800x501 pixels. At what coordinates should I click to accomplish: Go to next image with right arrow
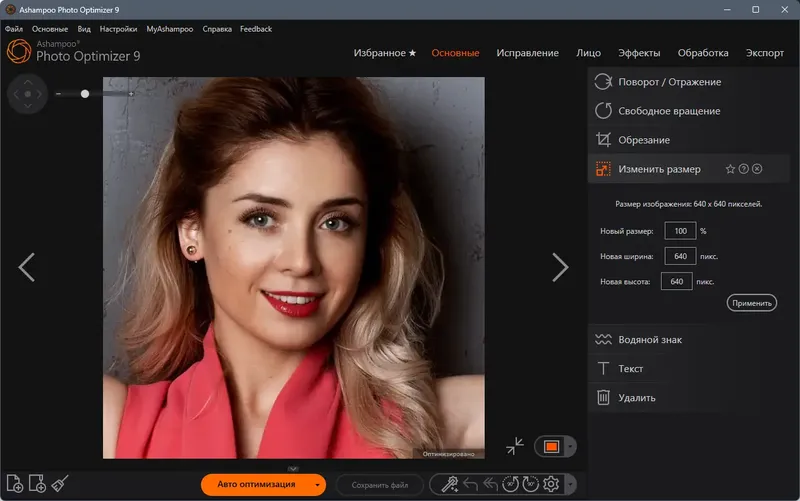[x=560, y=267]
